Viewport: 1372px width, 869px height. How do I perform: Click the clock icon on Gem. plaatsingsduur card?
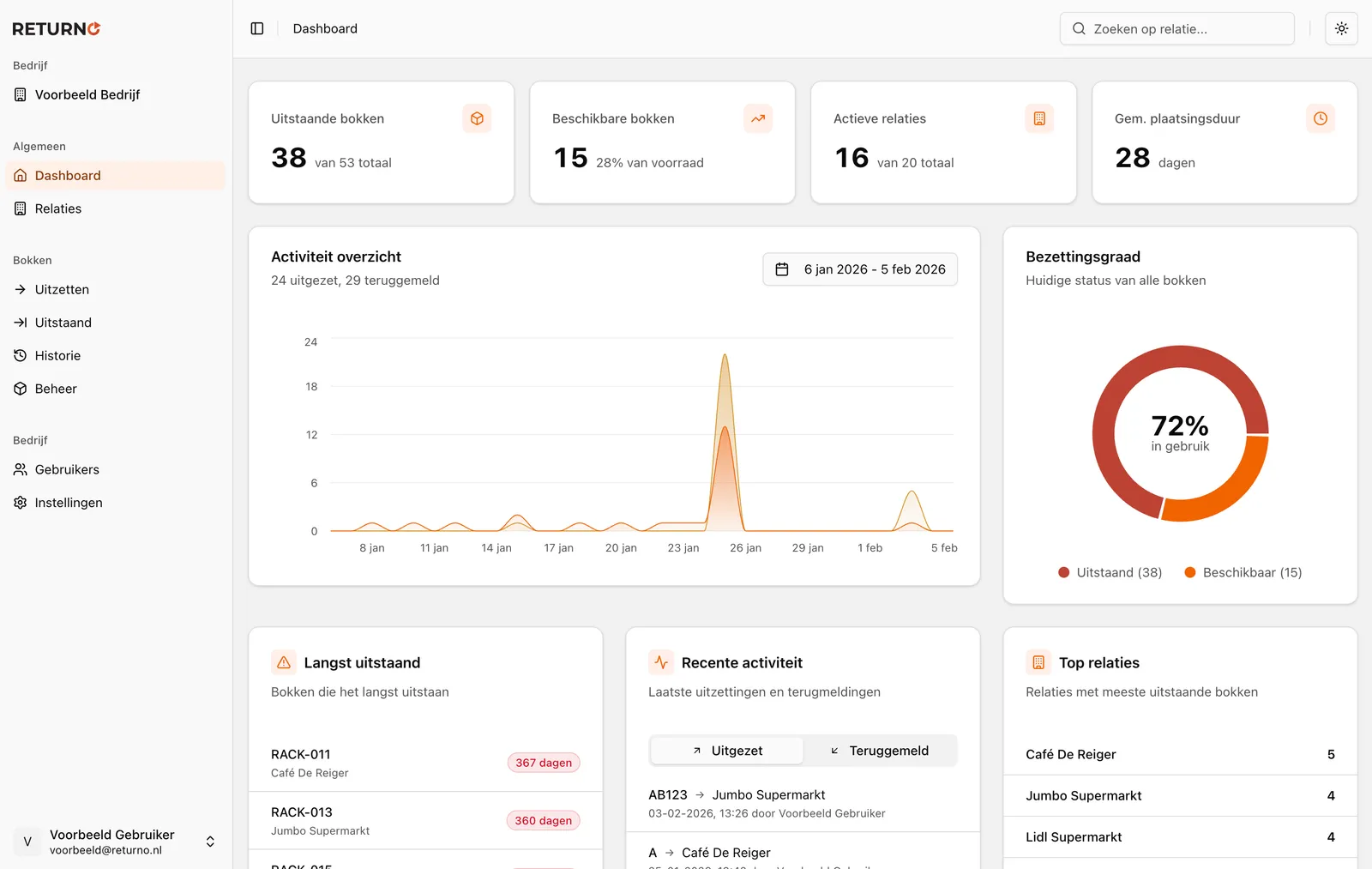point(1320,118)
